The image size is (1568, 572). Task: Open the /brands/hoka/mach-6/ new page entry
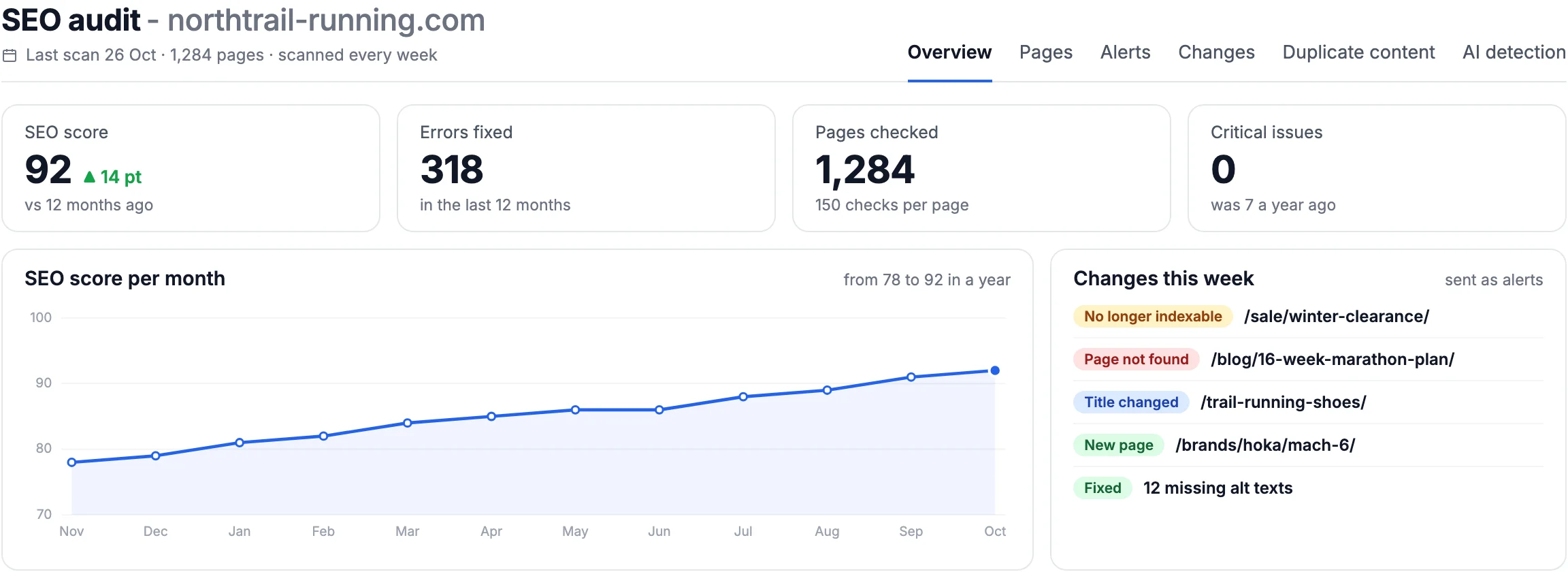point(1265,445)
